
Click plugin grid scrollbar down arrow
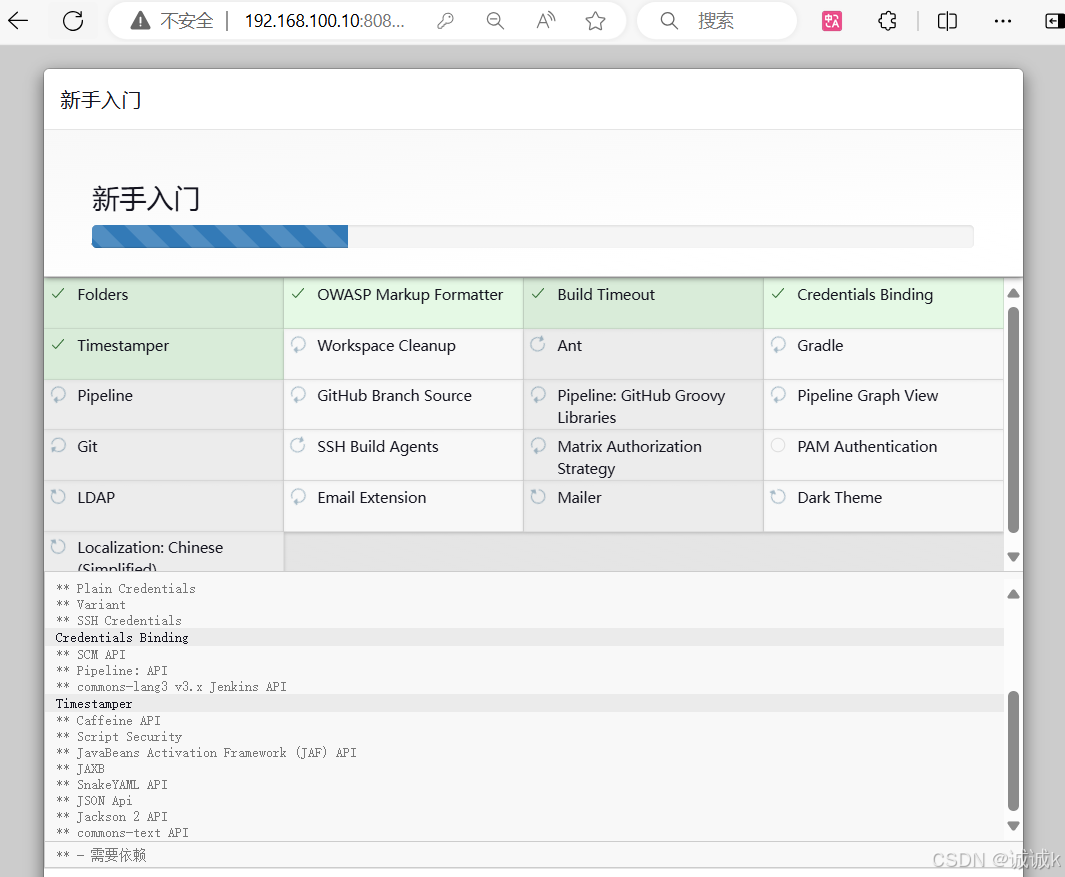tap(1013, 556)
